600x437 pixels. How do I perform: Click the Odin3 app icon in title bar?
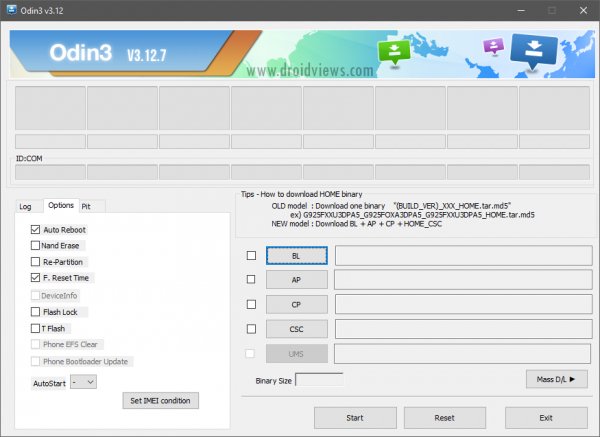tap(11, 10)
